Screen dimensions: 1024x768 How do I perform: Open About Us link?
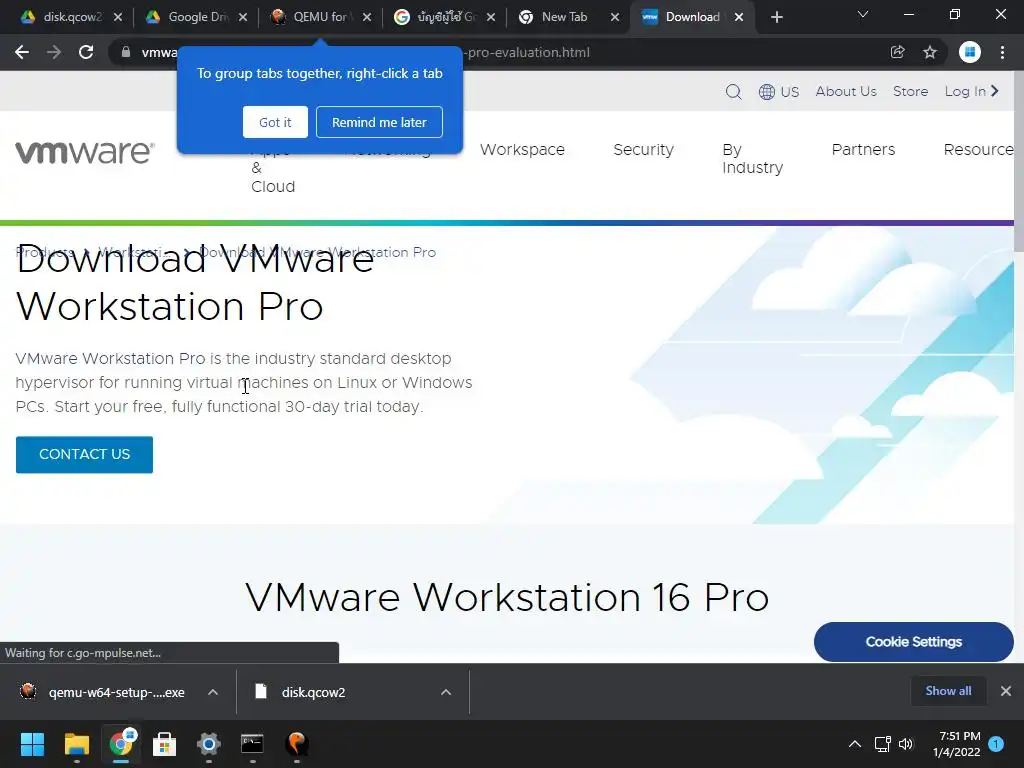tap(846, 91)
